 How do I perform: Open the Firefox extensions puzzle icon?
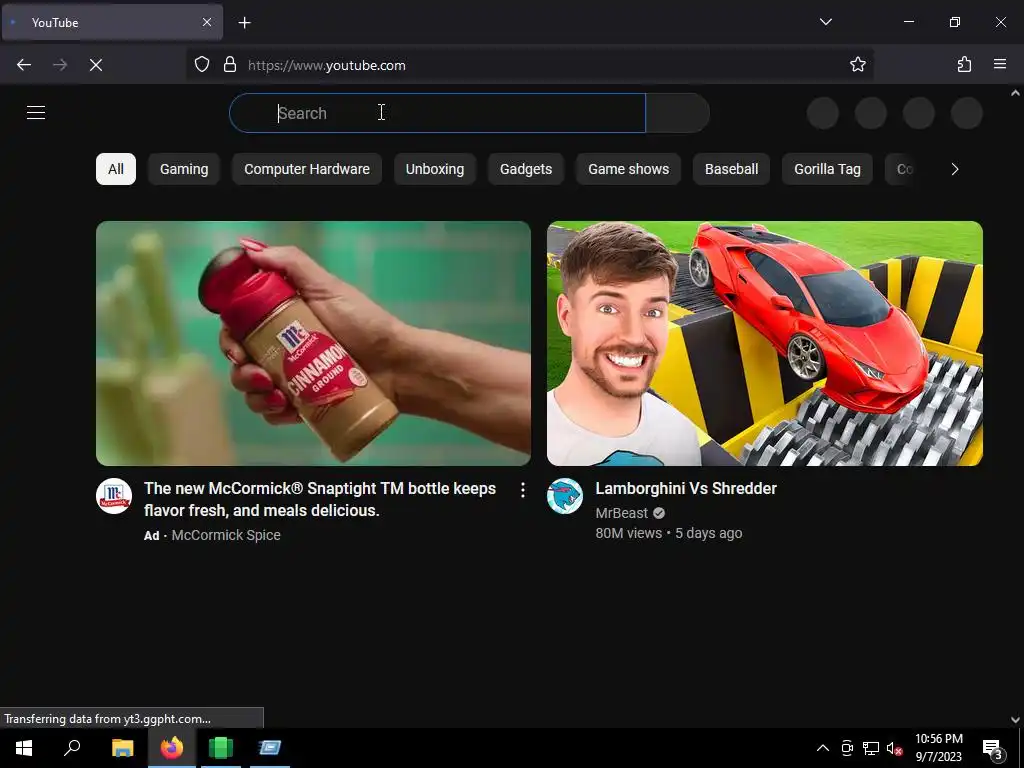coord(965,65)
